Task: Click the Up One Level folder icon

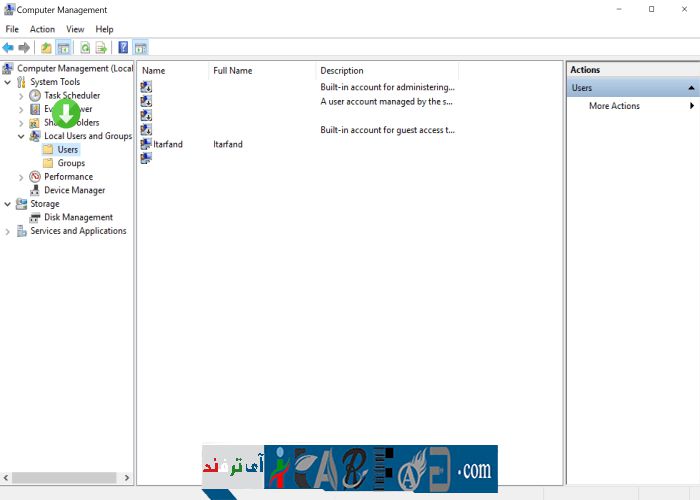Action: pos(46,47)
